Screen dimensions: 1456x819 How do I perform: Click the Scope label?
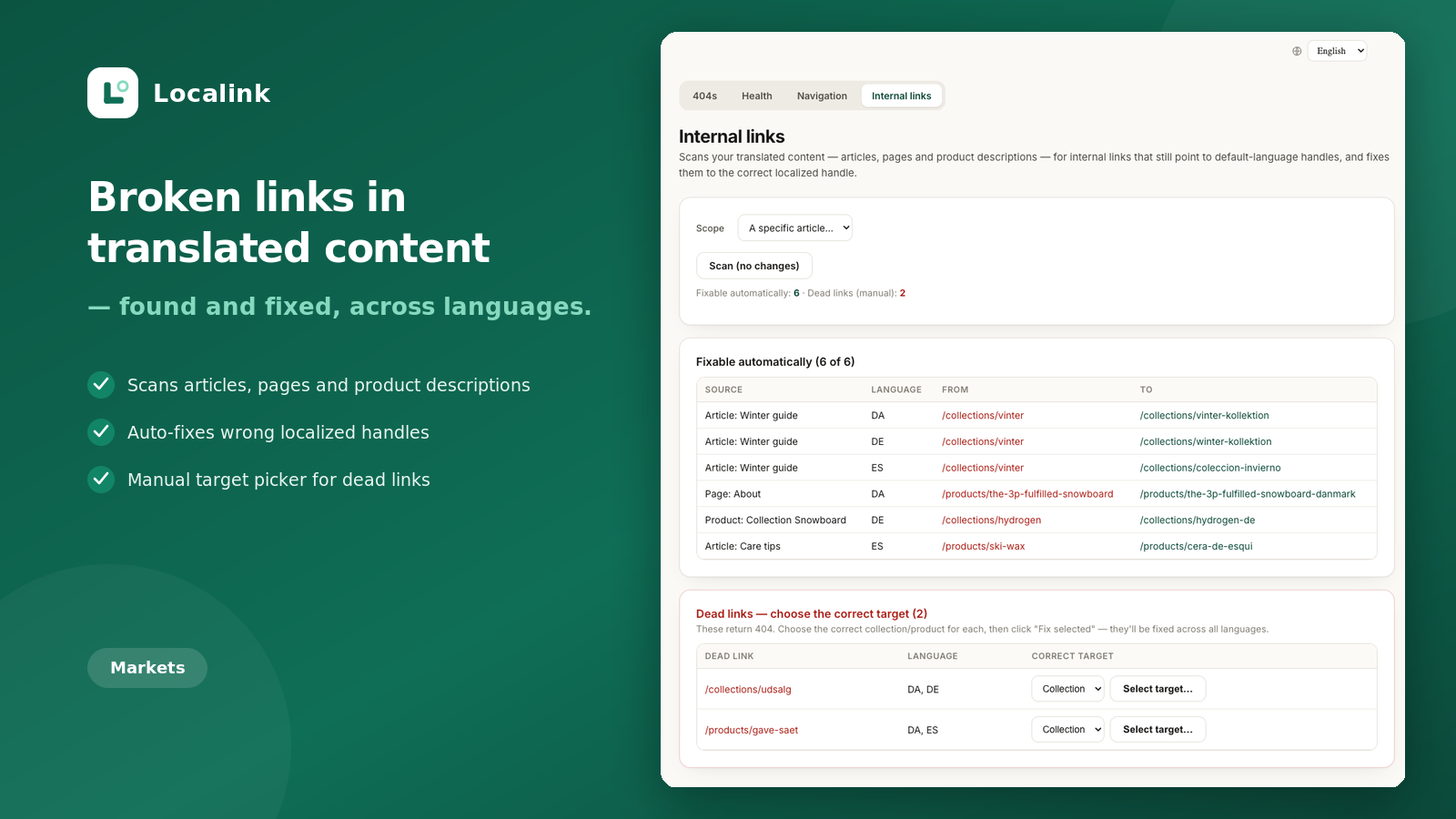tap(710, 228)
